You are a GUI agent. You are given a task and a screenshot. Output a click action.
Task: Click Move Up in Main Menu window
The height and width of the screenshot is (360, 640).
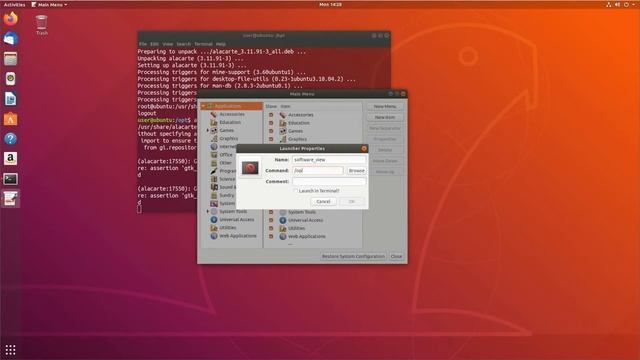point(385,172)
